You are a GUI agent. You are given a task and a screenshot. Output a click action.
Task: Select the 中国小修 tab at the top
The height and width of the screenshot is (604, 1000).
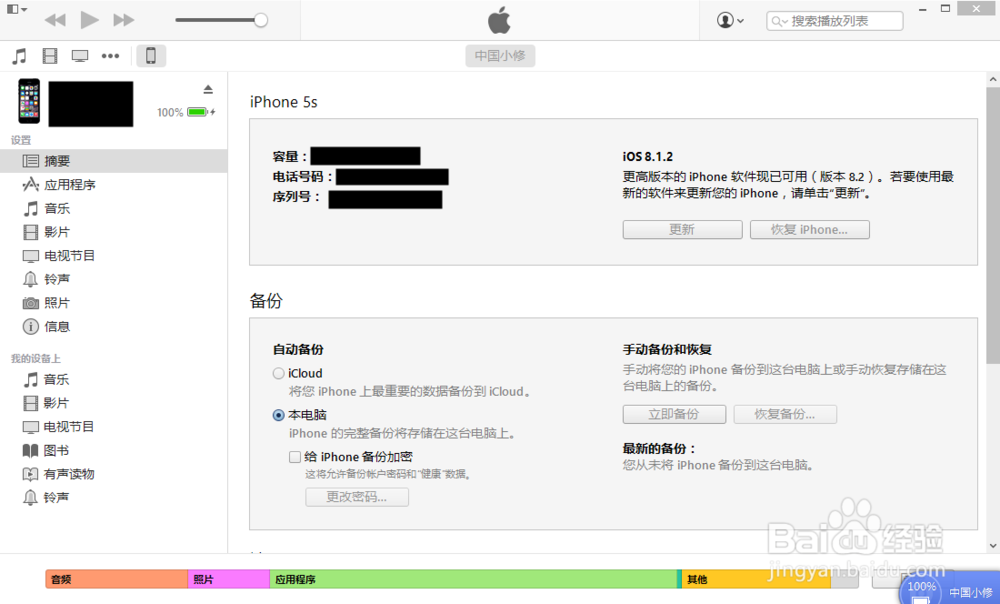coord(500,55)
